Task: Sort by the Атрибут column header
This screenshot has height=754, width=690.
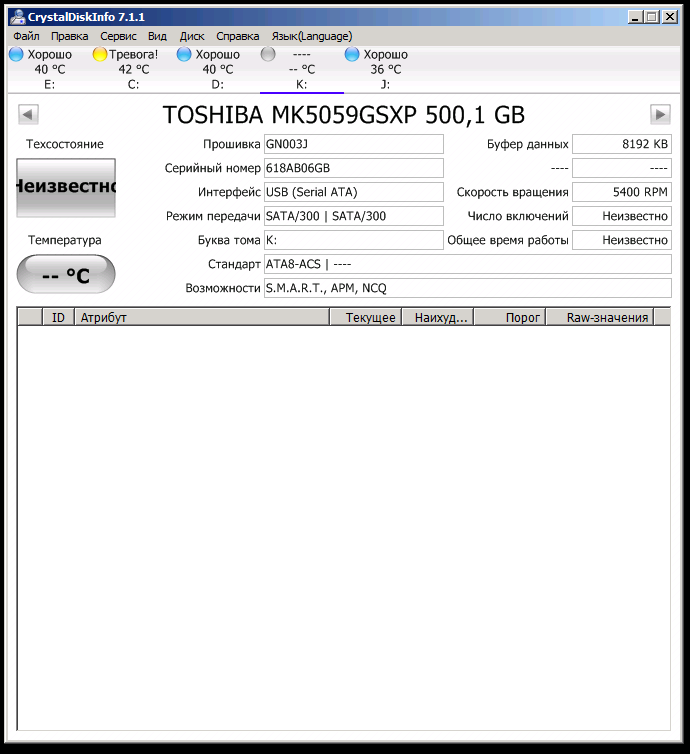Action: [202, 317]
